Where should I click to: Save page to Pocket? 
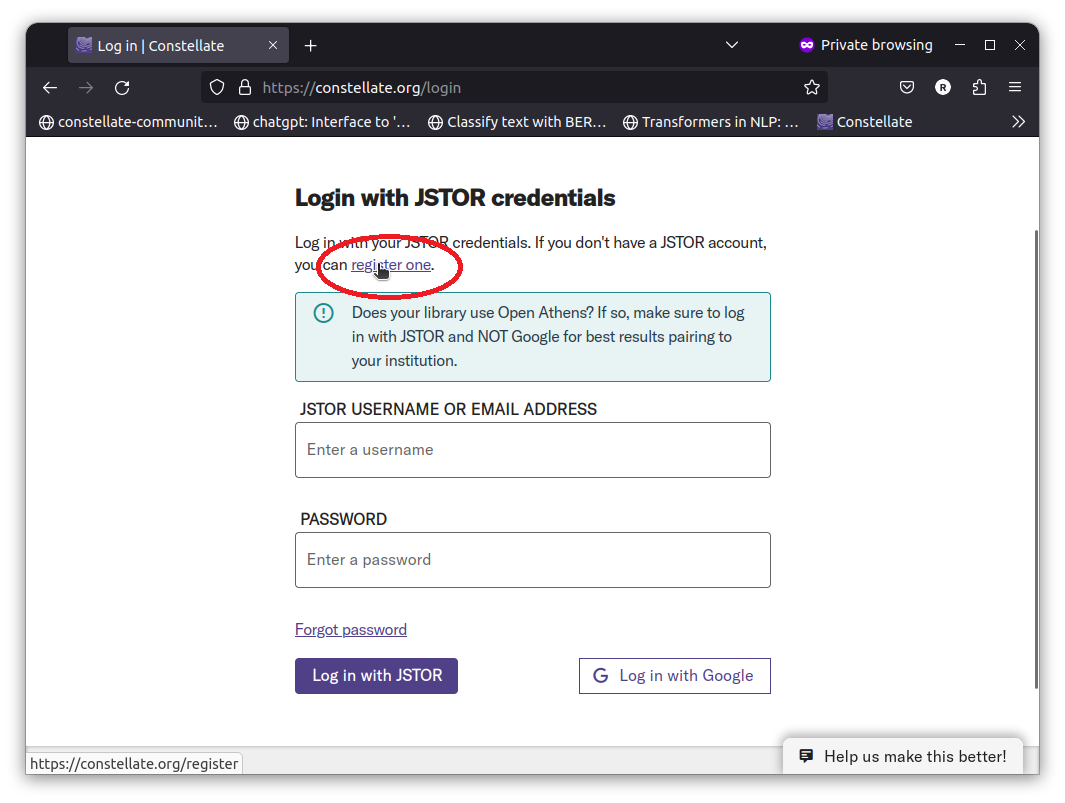[907, 87]
